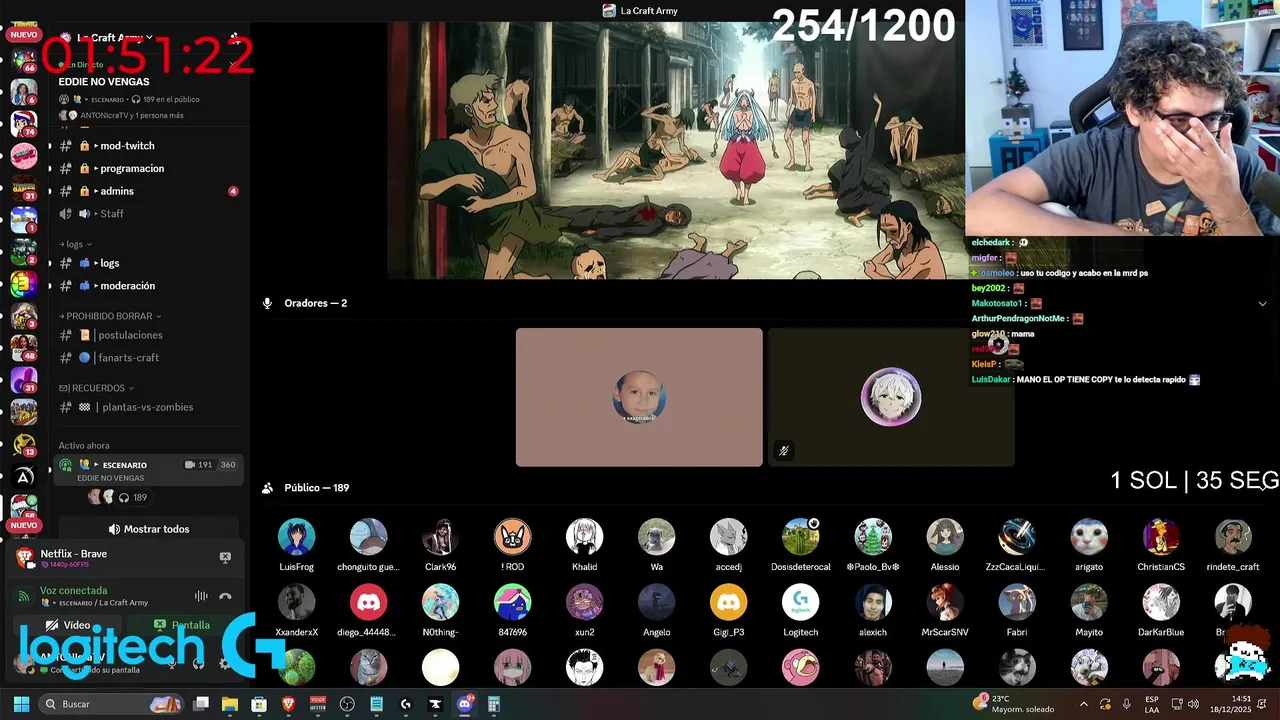Click the muted speaker tile, anime avatar
The image size is (1280, 720).
pyautogui.click(x=891, y=397)
